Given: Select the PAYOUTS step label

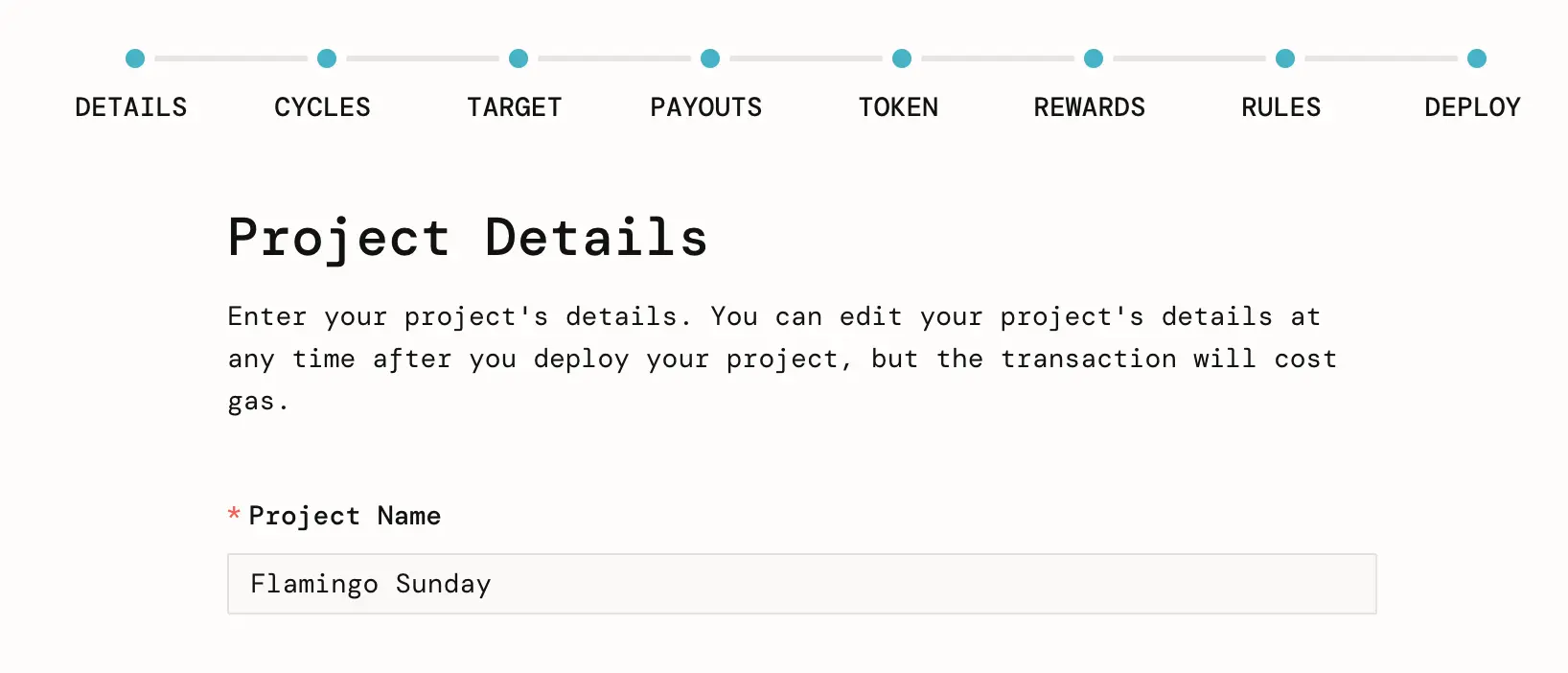Looking at the screenshot, I should click(706, 107).
